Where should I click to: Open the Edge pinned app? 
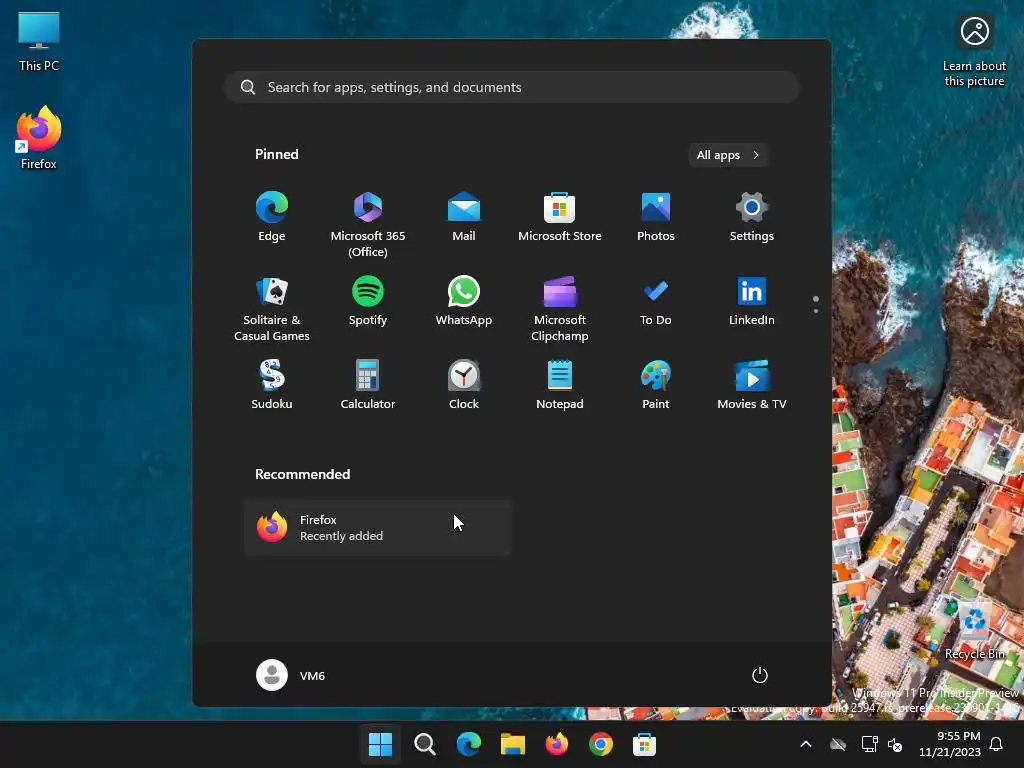272,217
